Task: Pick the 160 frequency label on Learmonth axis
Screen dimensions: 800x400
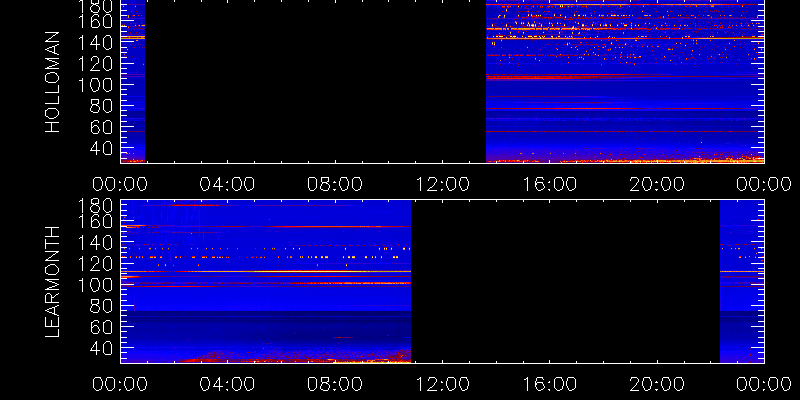Action: click(96, 221)
